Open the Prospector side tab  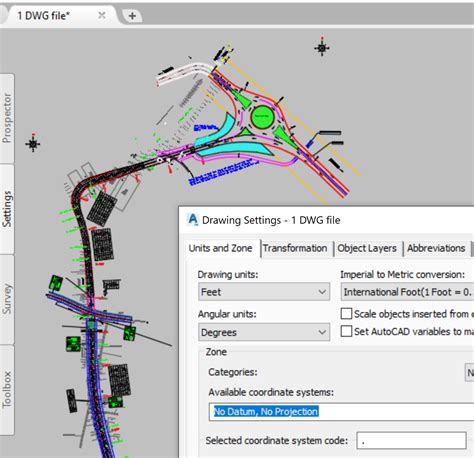click(x=7, y=118)
